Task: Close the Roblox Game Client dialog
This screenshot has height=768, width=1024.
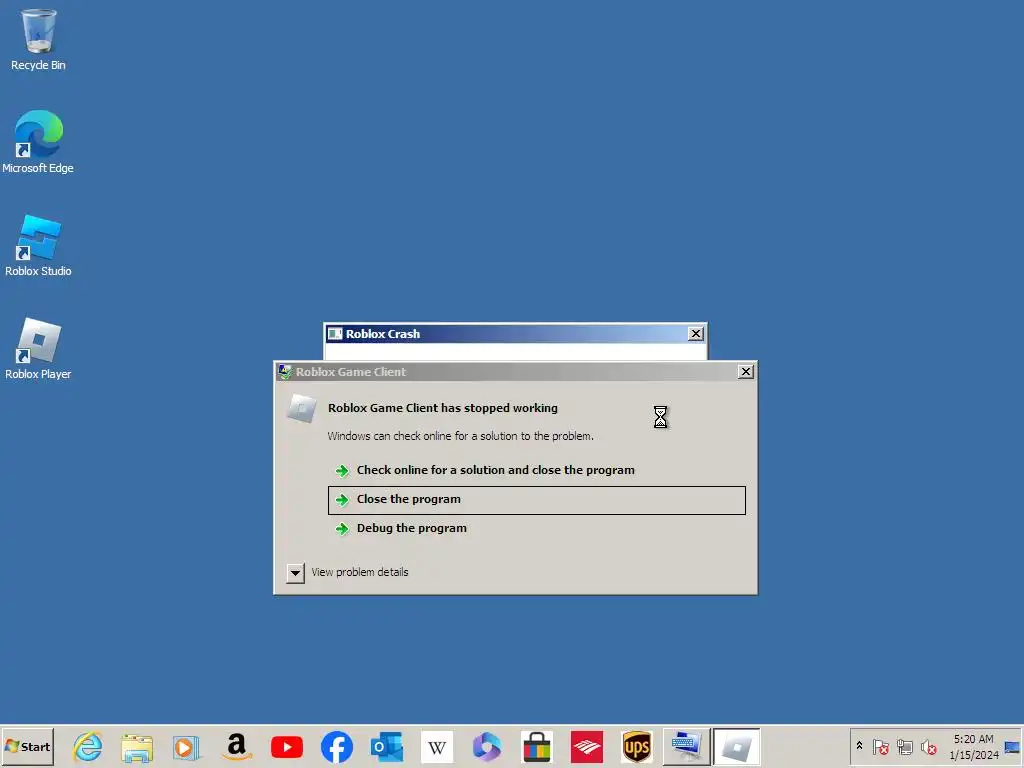Action: [745, 372]
